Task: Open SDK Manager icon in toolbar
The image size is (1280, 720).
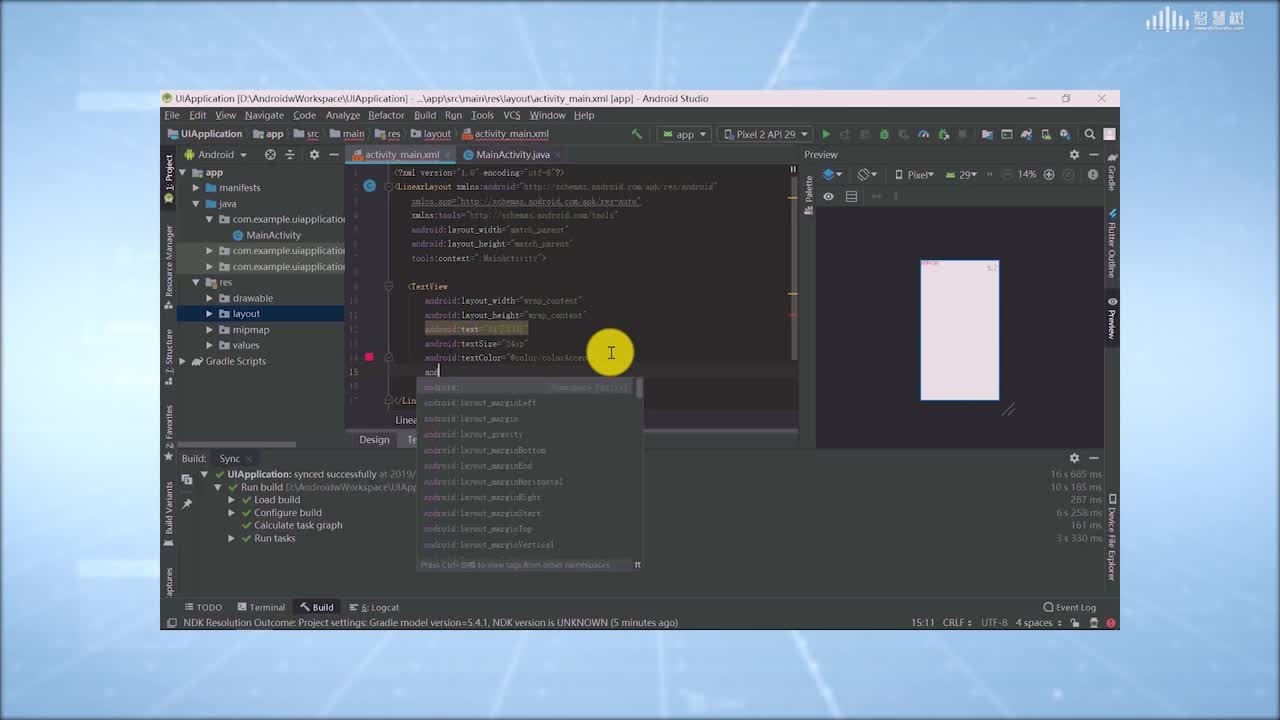Action: [1065, 134]
